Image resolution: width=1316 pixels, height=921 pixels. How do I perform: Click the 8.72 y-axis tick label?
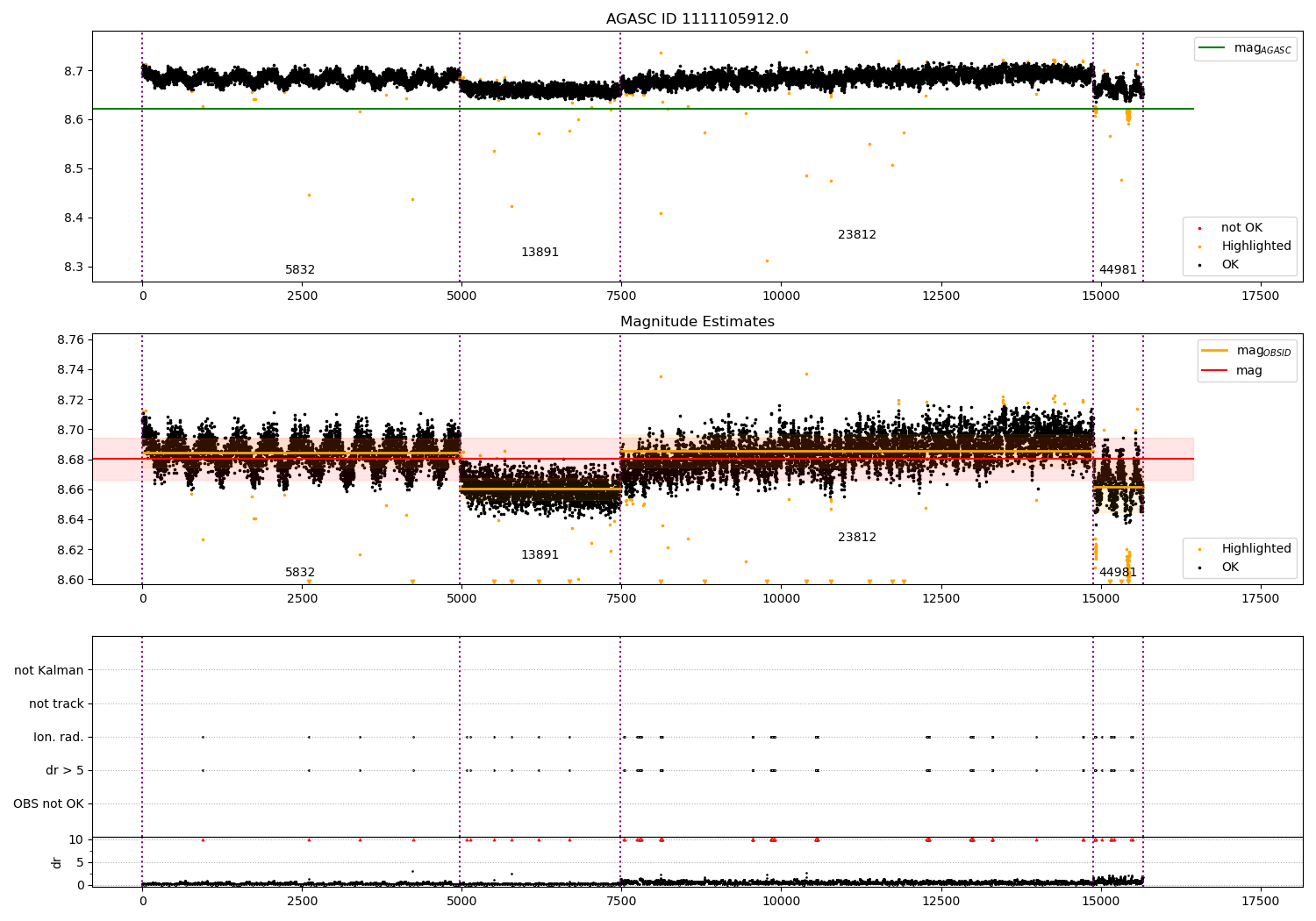[70, 400]
